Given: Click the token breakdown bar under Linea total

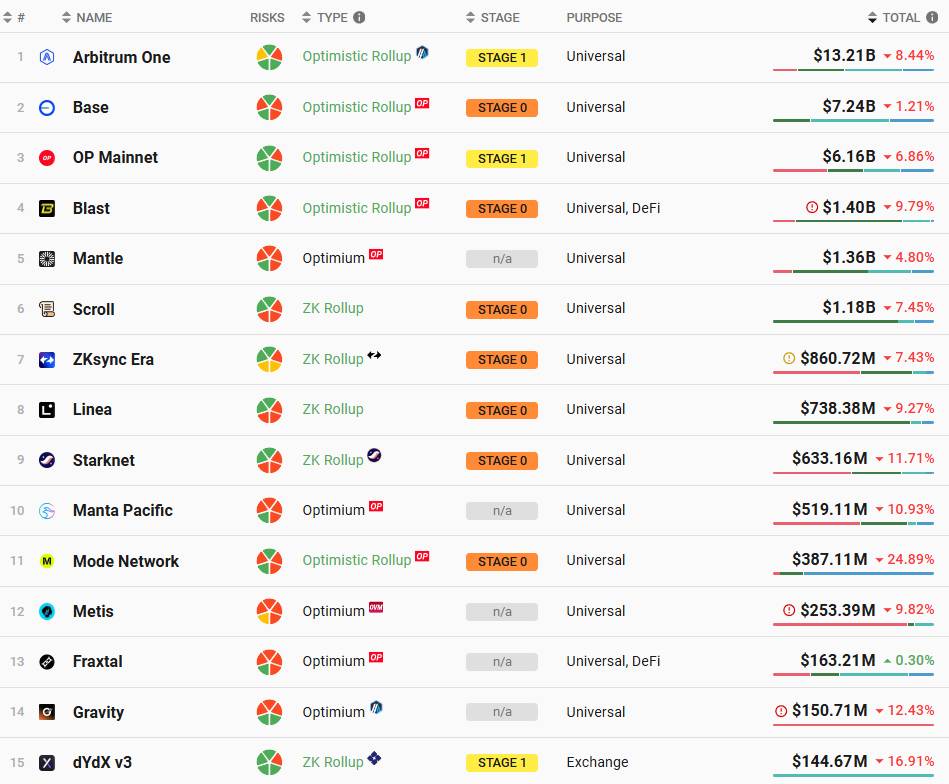Looking at the screenshot, I should pos(853,423).
